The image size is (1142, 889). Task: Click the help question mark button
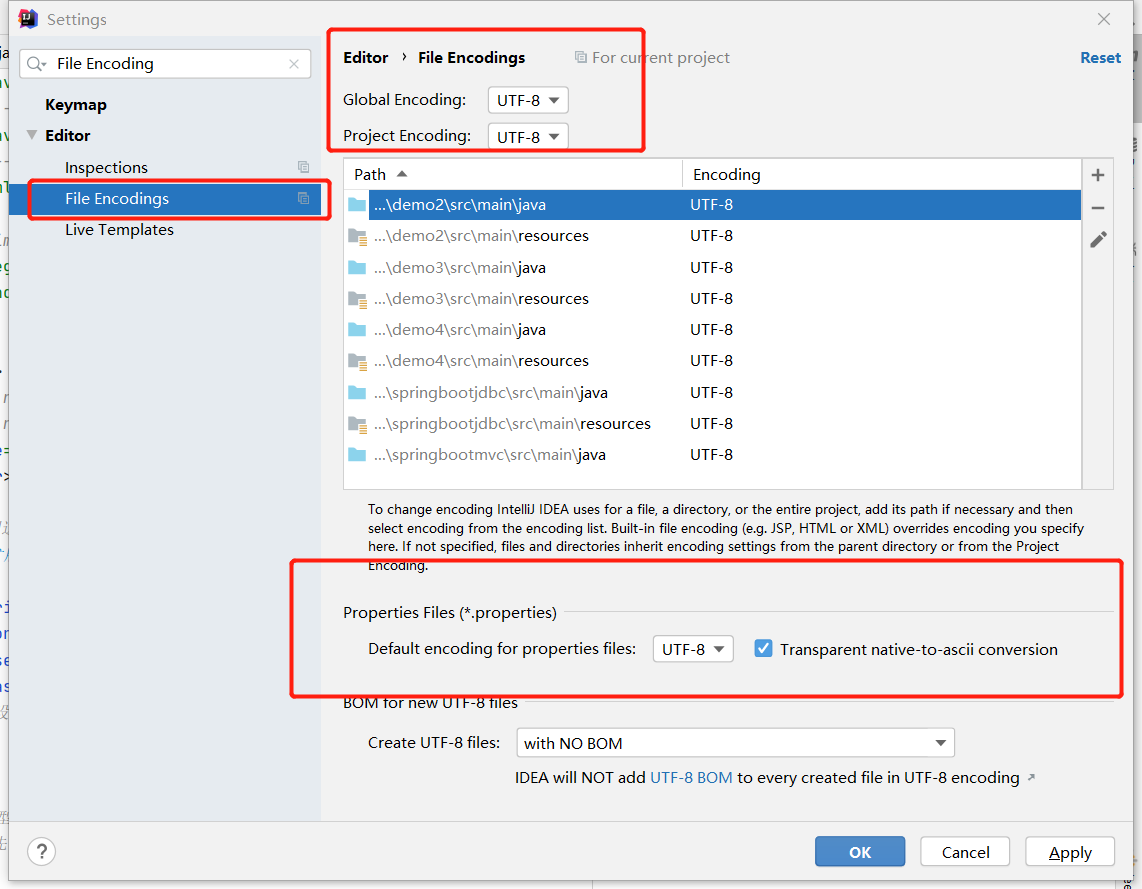click(42, 851)
